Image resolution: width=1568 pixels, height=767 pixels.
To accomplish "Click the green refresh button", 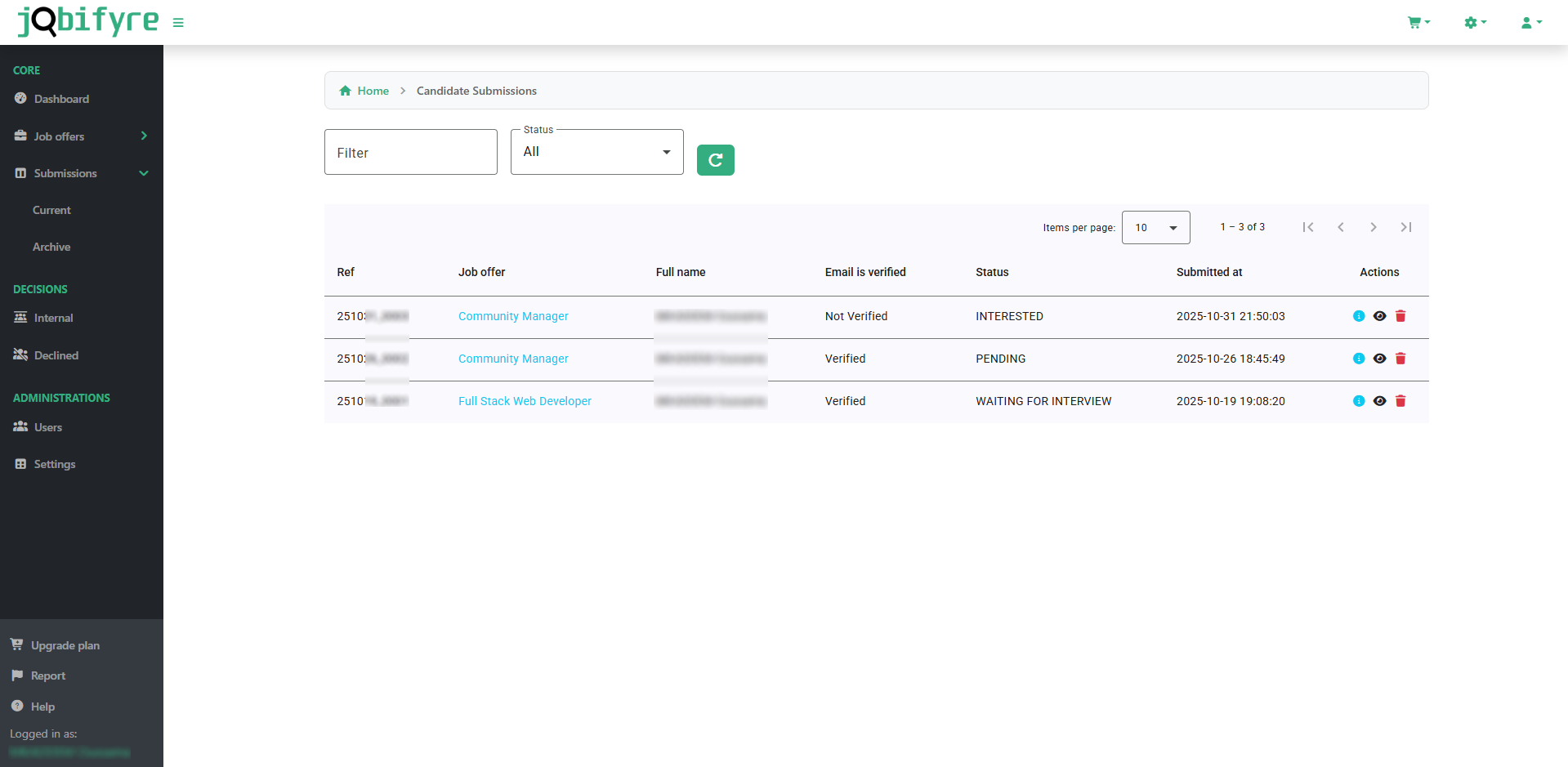I will [715, 160].
